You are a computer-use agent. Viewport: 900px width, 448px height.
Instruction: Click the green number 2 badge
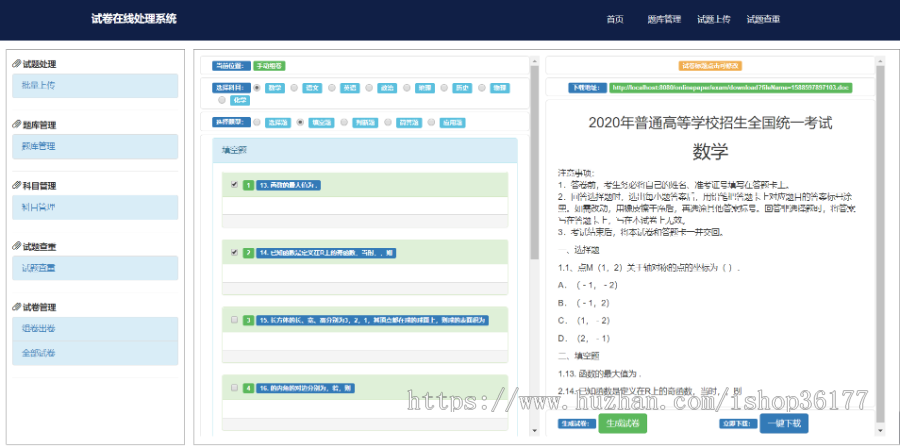coord(248,253)
